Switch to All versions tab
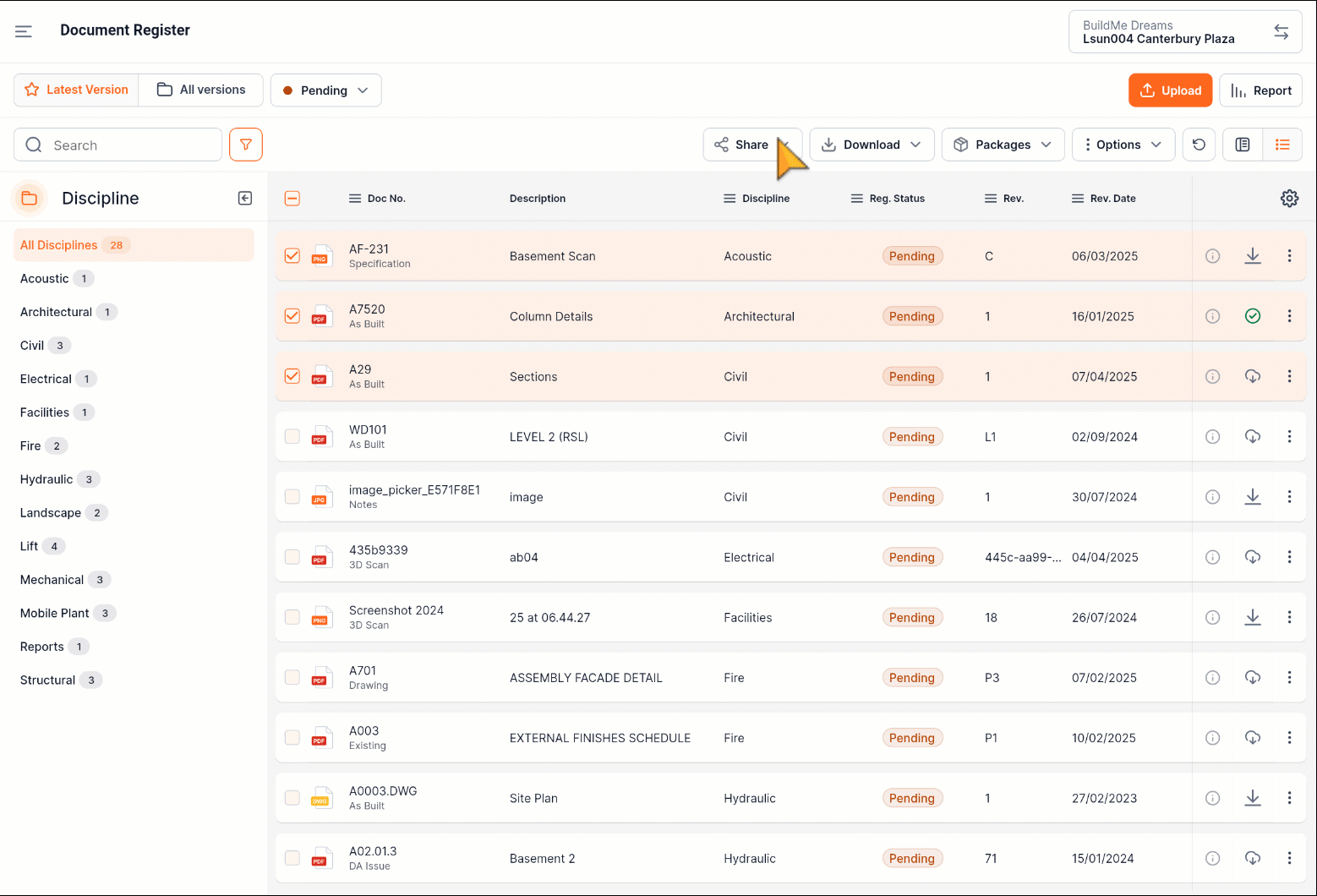Screen dimensions: 1317x896 coord(201,90)
